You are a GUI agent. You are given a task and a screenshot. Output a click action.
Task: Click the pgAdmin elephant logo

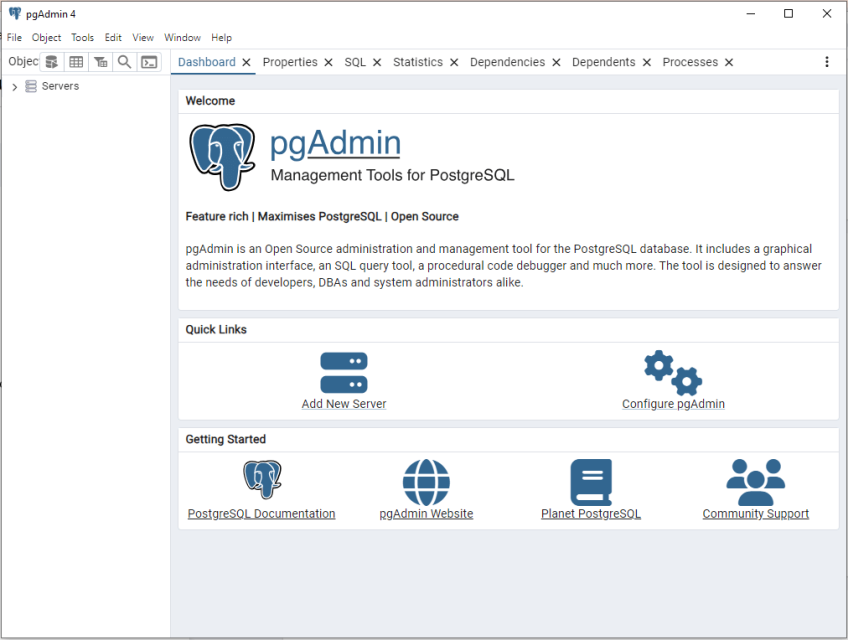point(222,156)
